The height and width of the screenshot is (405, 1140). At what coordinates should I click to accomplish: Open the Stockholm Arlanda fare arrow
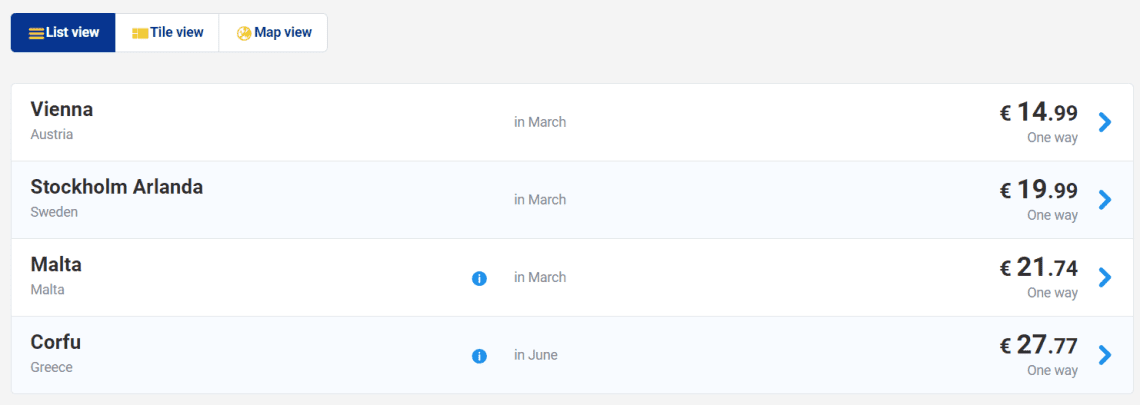[x=1104, y=200]
